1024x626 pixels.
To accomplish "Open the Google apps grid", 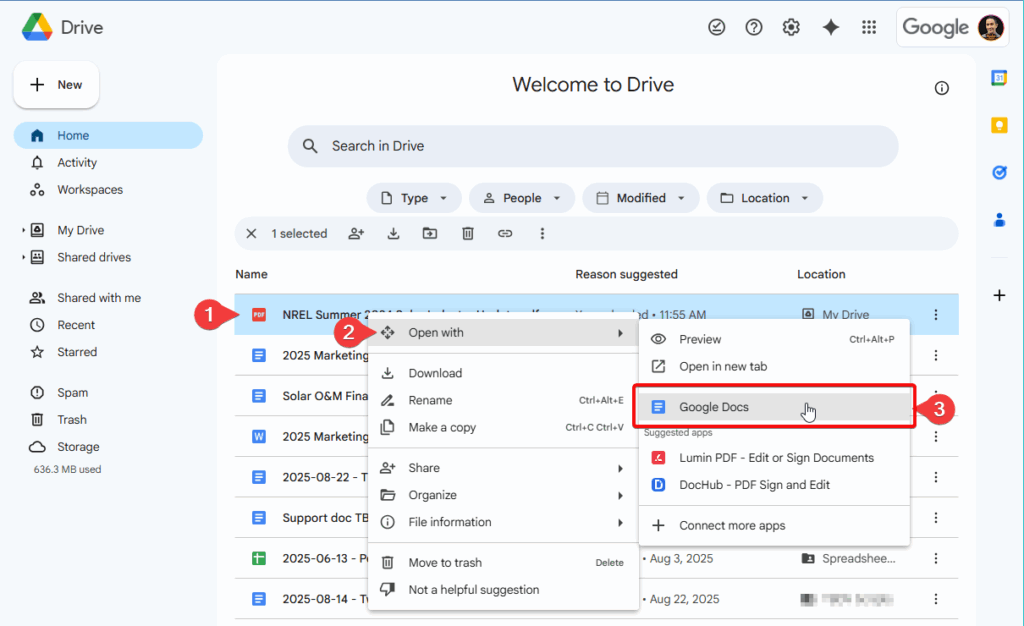I will [869, 27].
